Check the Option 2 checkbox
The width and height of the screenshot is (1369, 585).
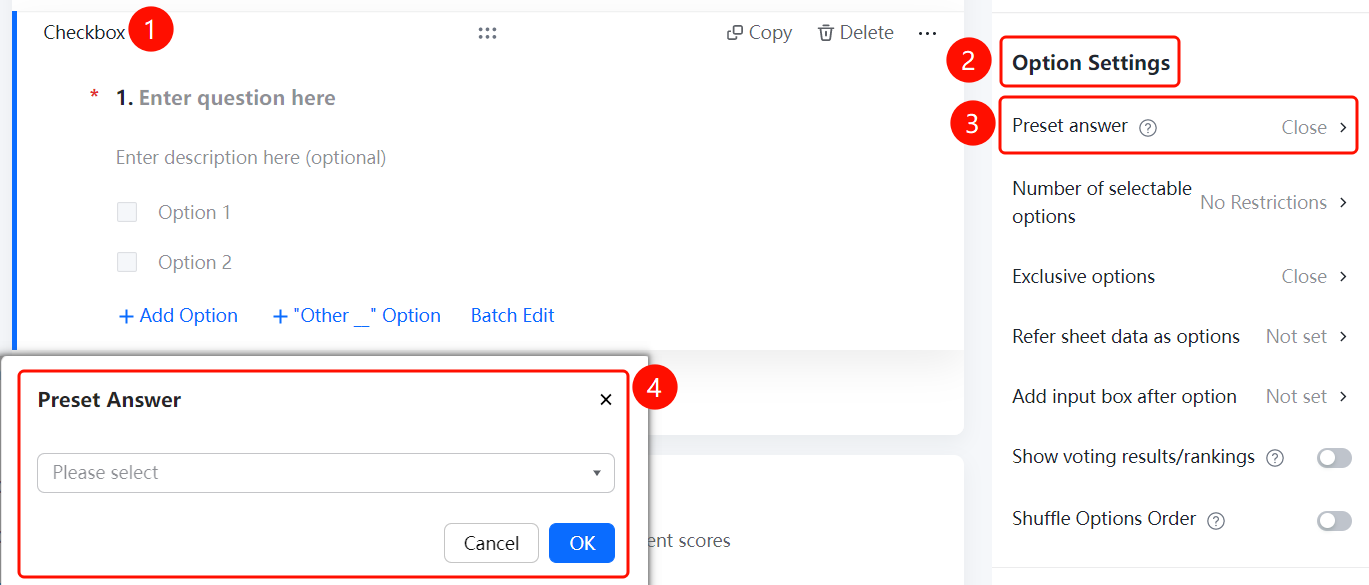point(127,262)
